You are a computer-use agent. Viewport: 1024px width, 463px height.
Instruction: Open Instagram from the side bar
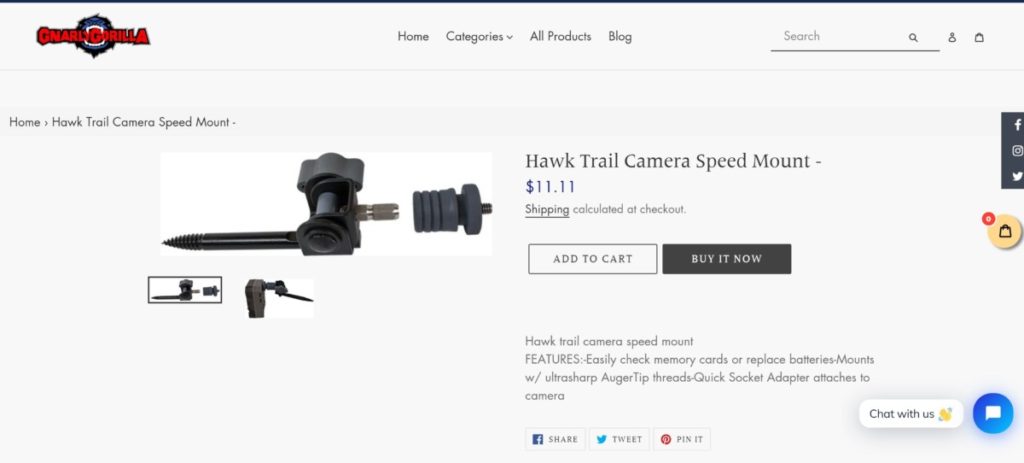coord(1017,151)
